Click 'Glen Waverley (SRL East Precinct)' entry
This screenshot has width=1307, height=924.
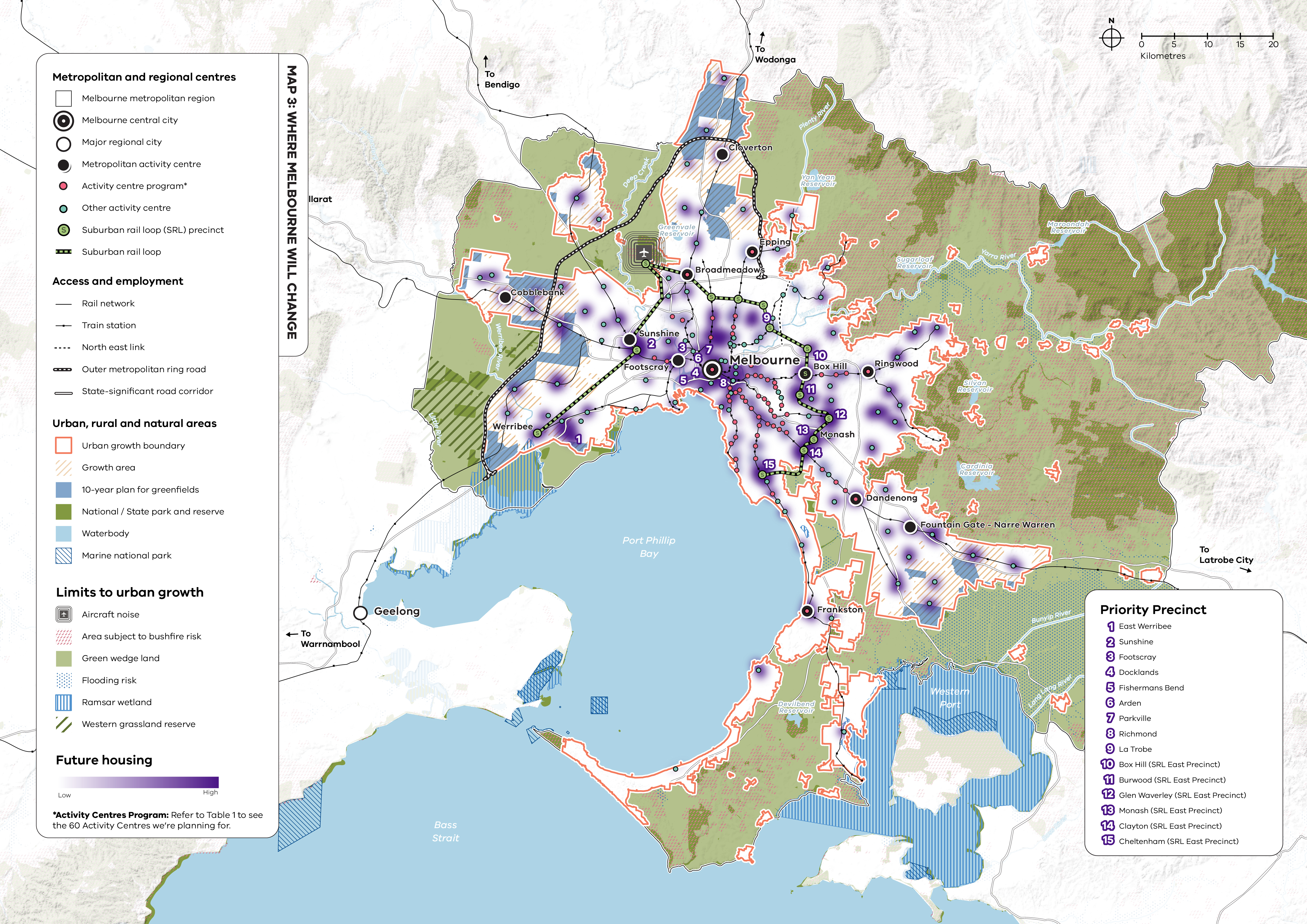click(1182, 795)
